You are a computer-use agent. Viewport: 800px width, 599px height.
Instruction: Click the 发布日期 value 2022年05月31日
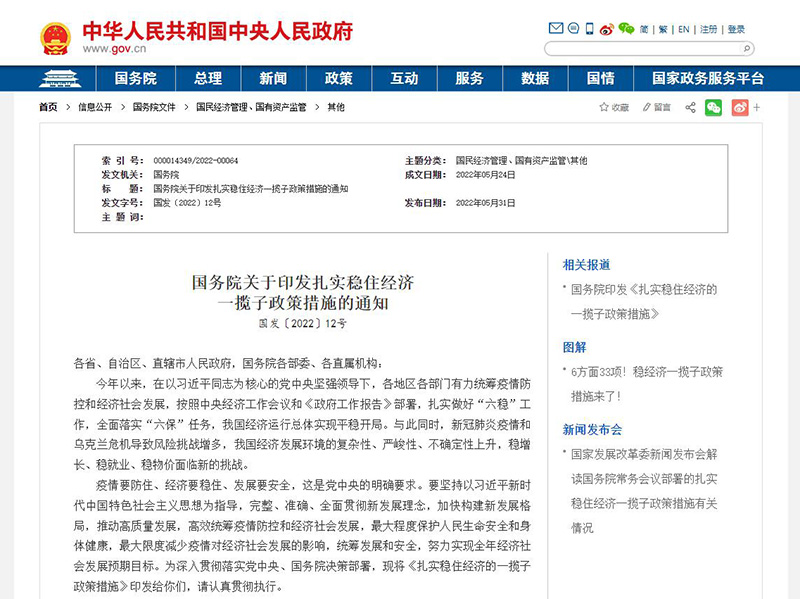tap(485, 203)
